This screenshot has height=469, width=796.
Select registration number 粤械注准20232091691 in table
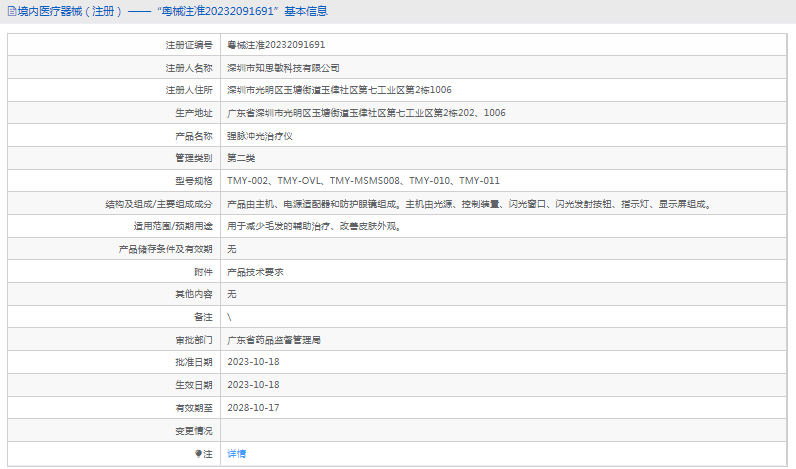(x=276, y=45)
